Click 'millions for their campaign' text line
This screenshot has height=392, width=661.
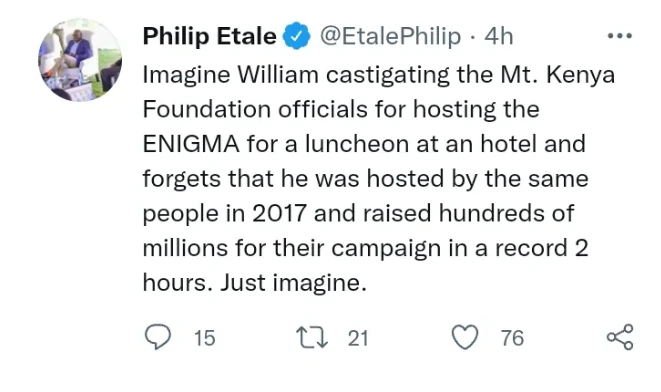(x=292, y=248)
